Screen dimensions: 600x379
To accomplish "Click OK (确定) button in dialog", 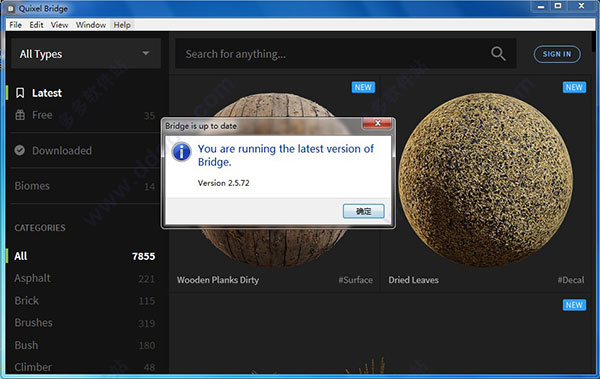I will [x=364, y=211].
